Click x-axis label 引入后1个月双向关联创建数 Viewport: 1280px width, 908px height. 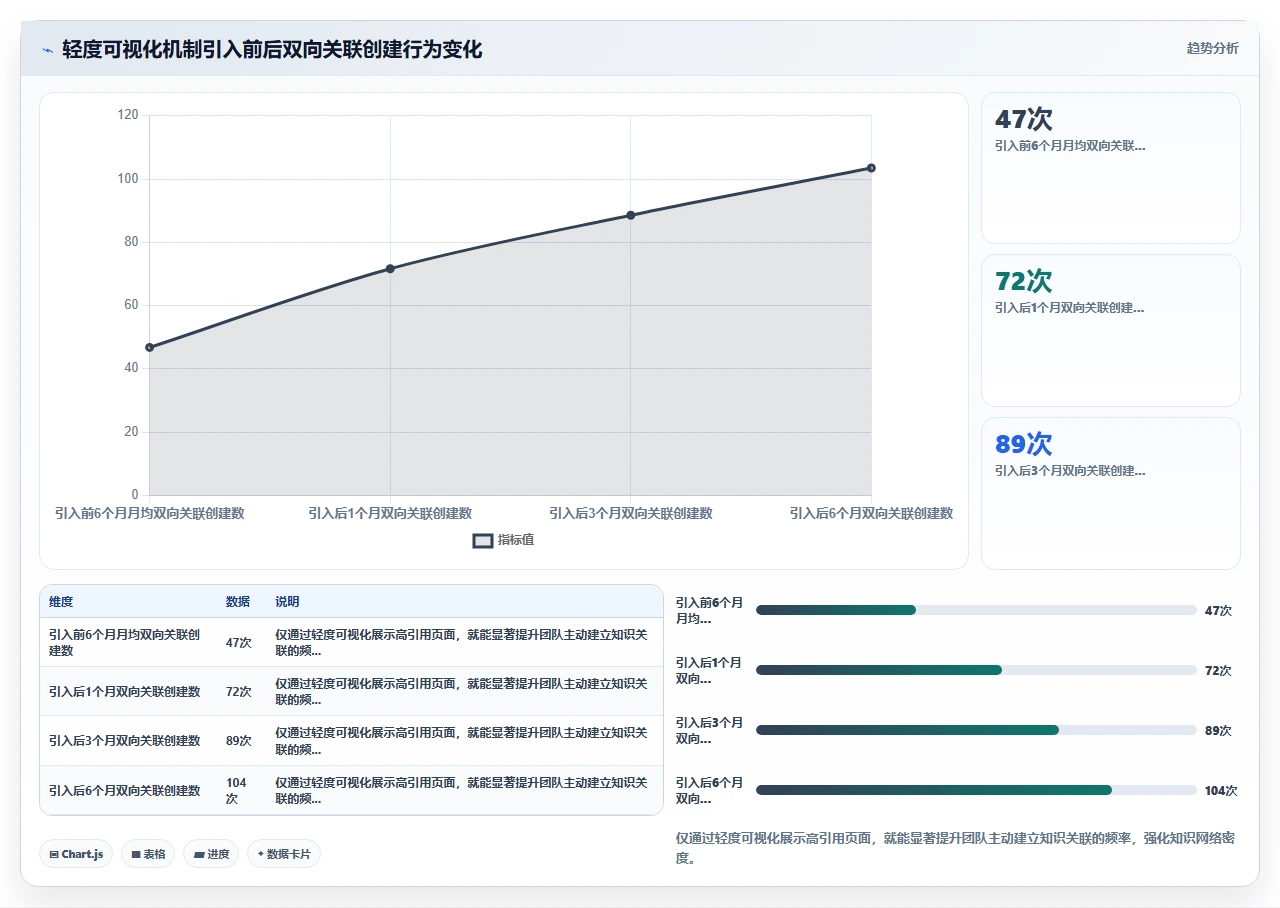click(390, 513)
